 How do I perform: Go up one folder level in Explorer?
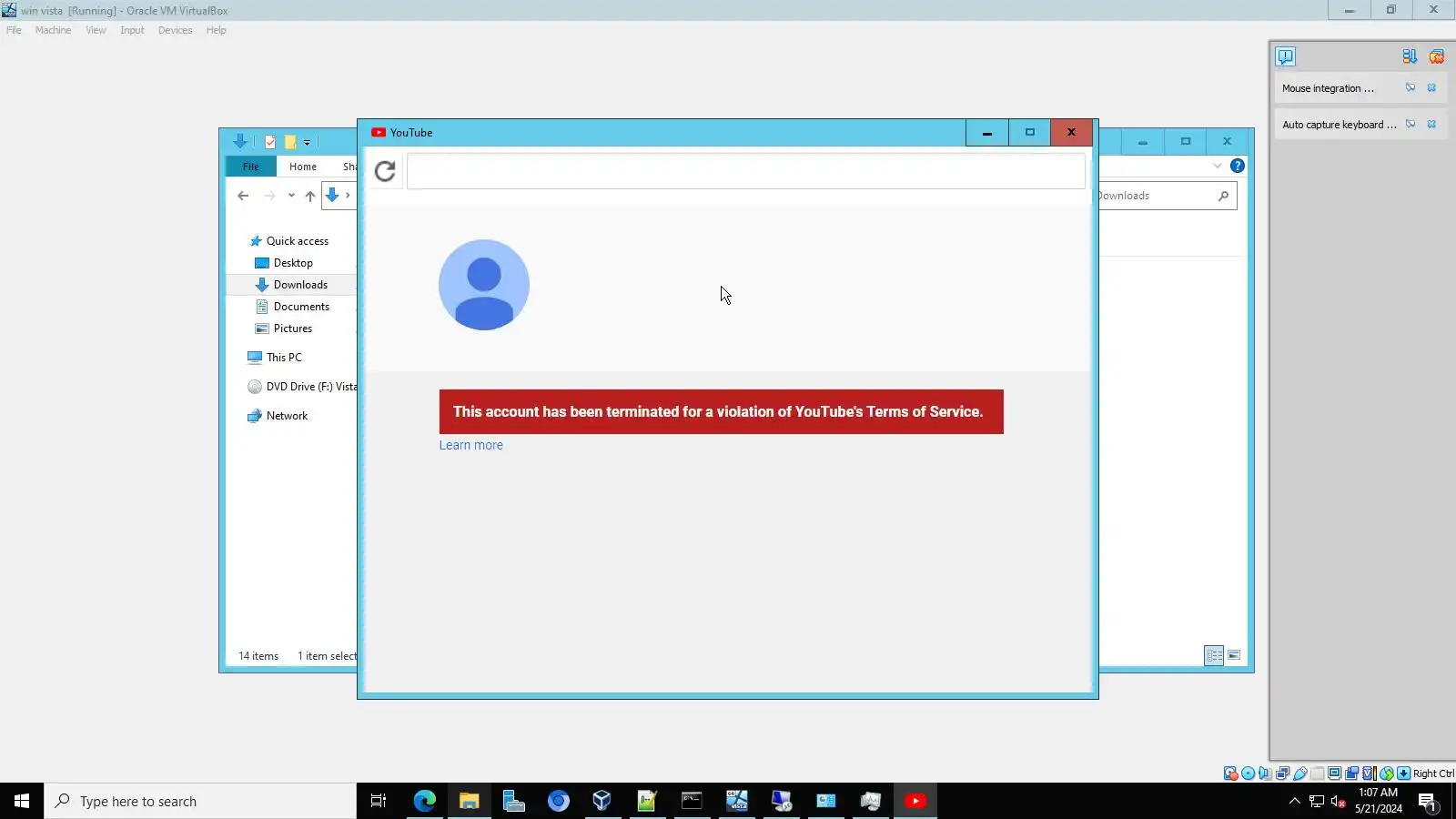pos(310,196)
